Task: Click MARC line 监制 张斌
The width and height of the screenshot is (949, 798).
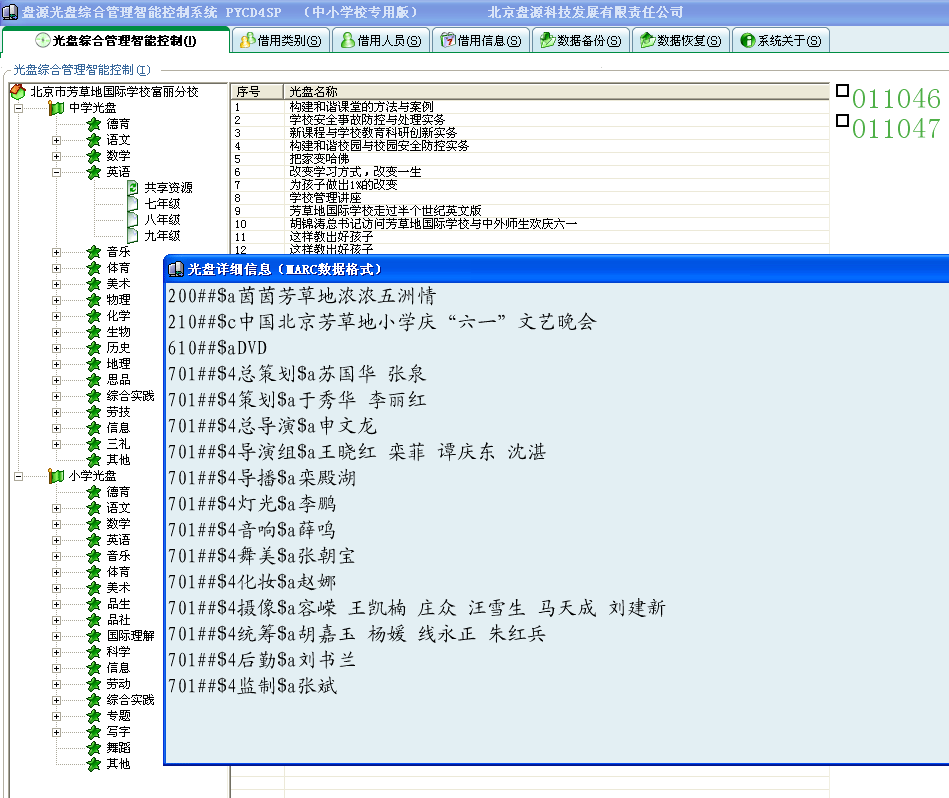Action: click(x=252, y=686)
